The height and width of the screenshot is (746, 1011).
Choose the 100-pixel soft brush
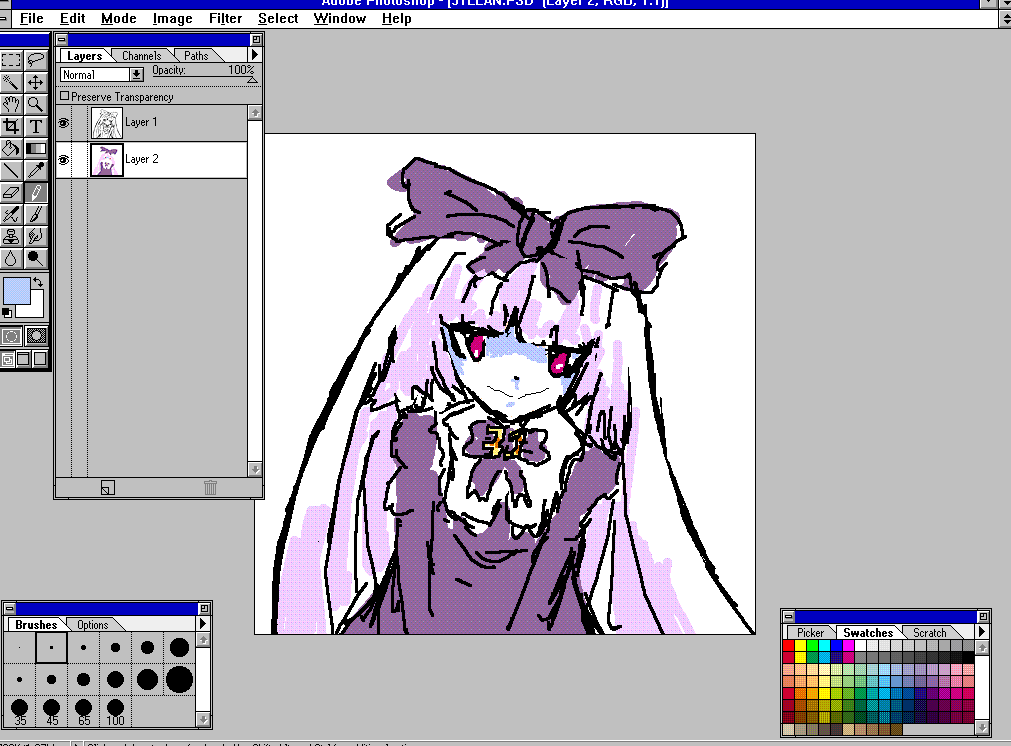pos(115,712)
